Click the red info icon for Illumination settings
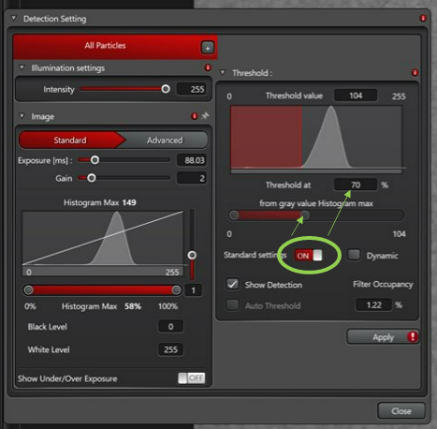The height and width of the screenshot is (429, 437). 208,68
